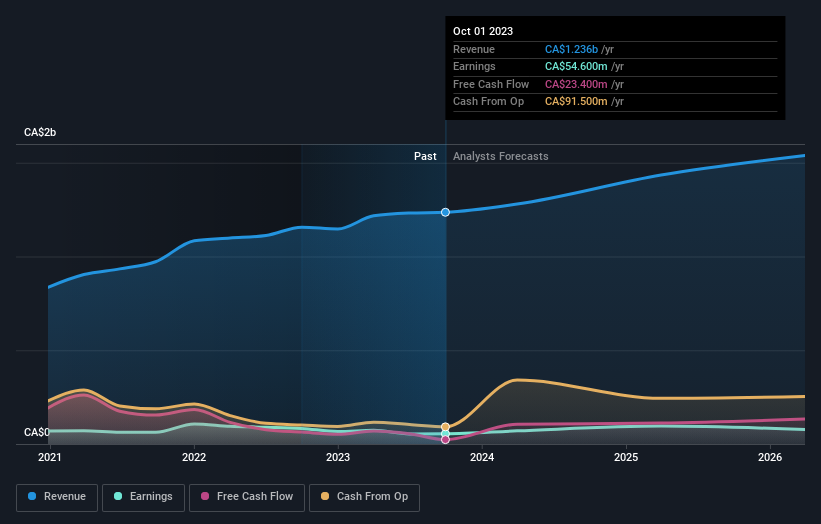This screenshot has height=524, width=821.
Task: Click the Analysts Forecasts label
Action: 501,156
